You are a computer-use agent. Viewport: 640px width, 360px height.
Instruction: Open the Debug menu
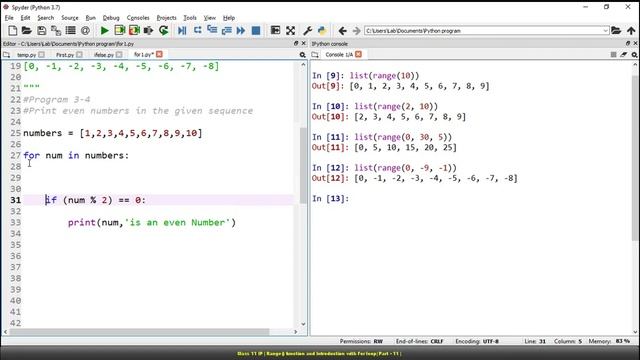tap(111, 18)
